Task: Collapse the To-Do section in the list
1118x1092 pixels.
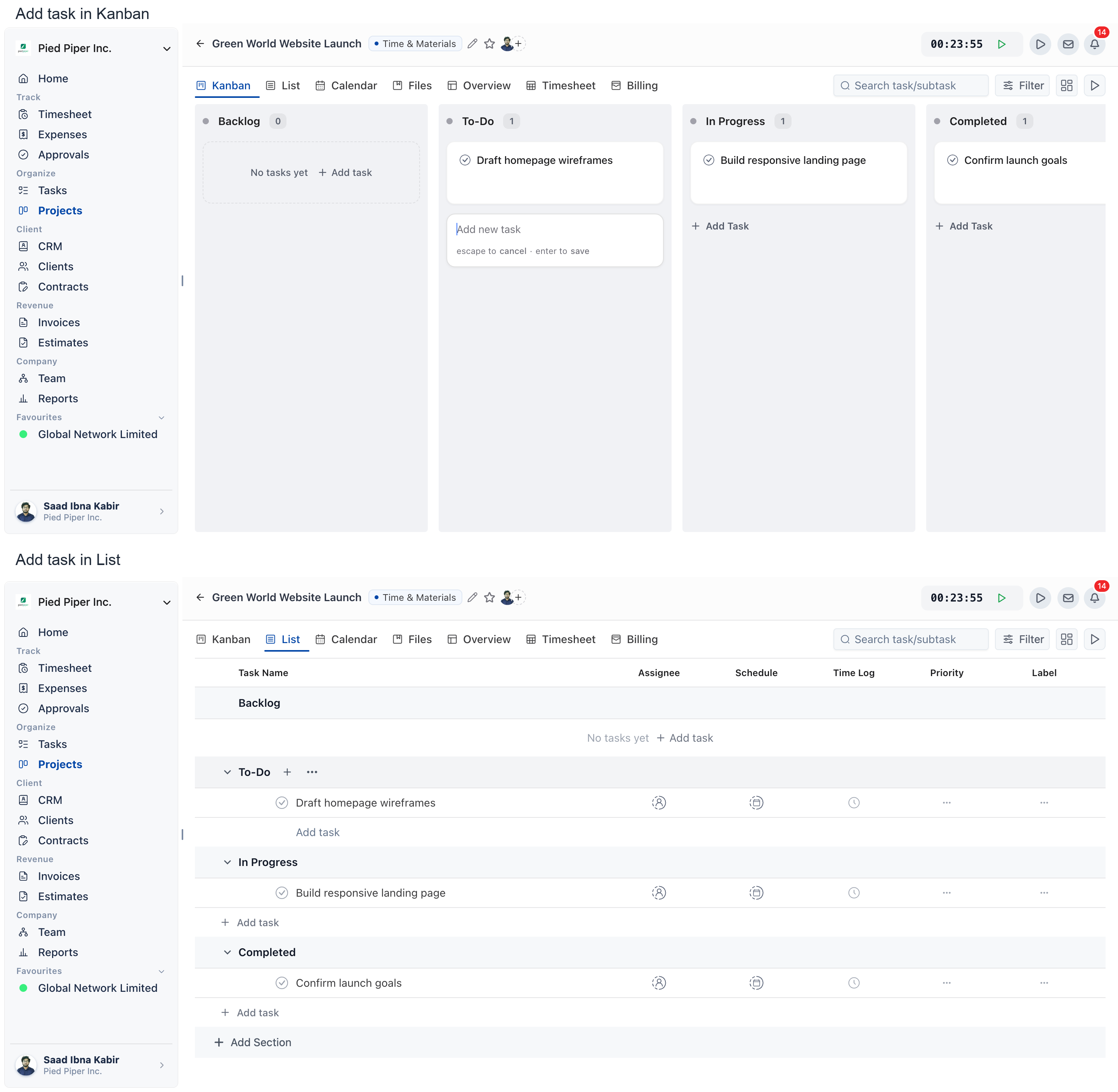Action: 227,772
